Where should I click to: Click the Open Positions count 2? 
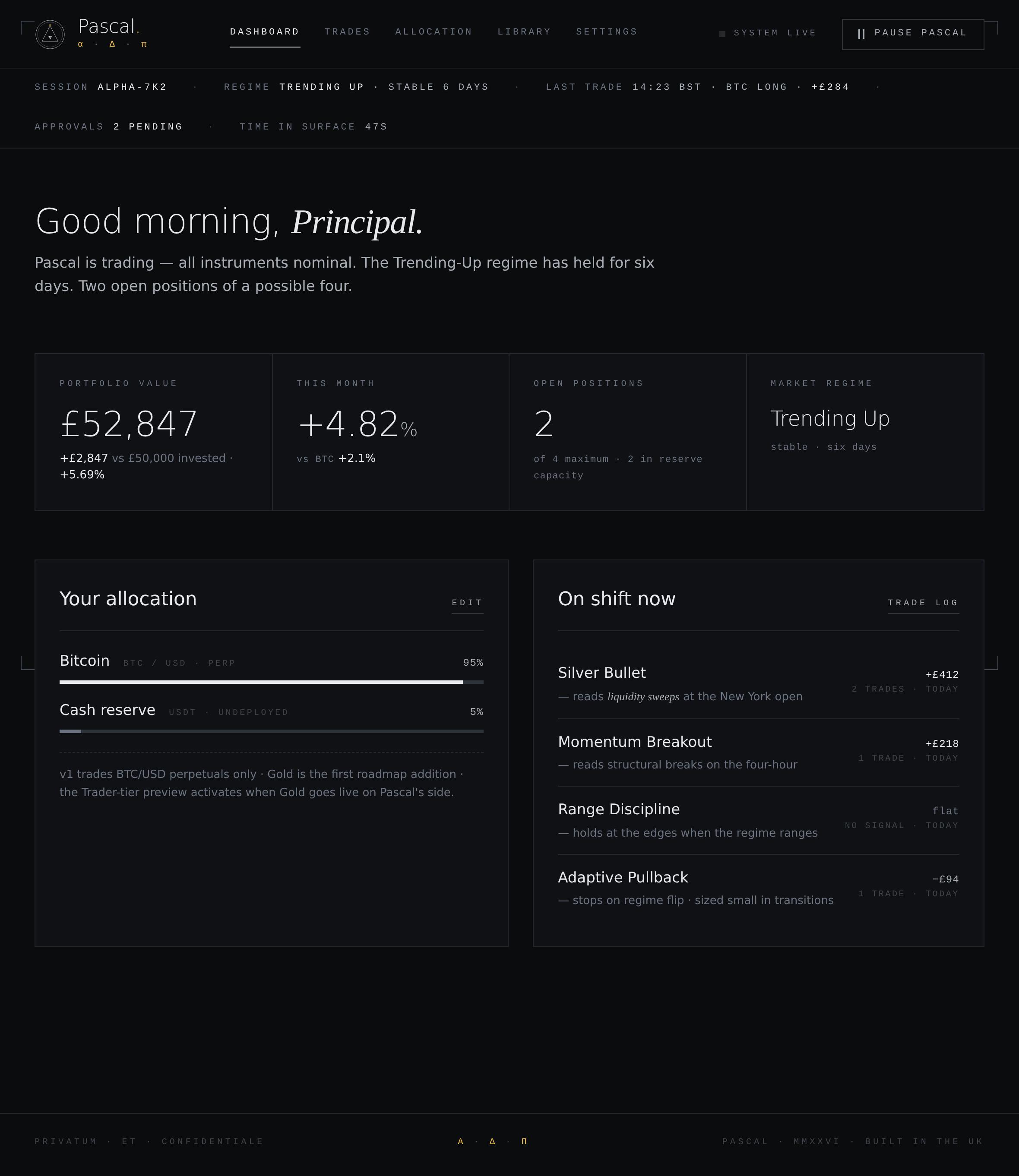pyautogui.click(x=544, y=424)
